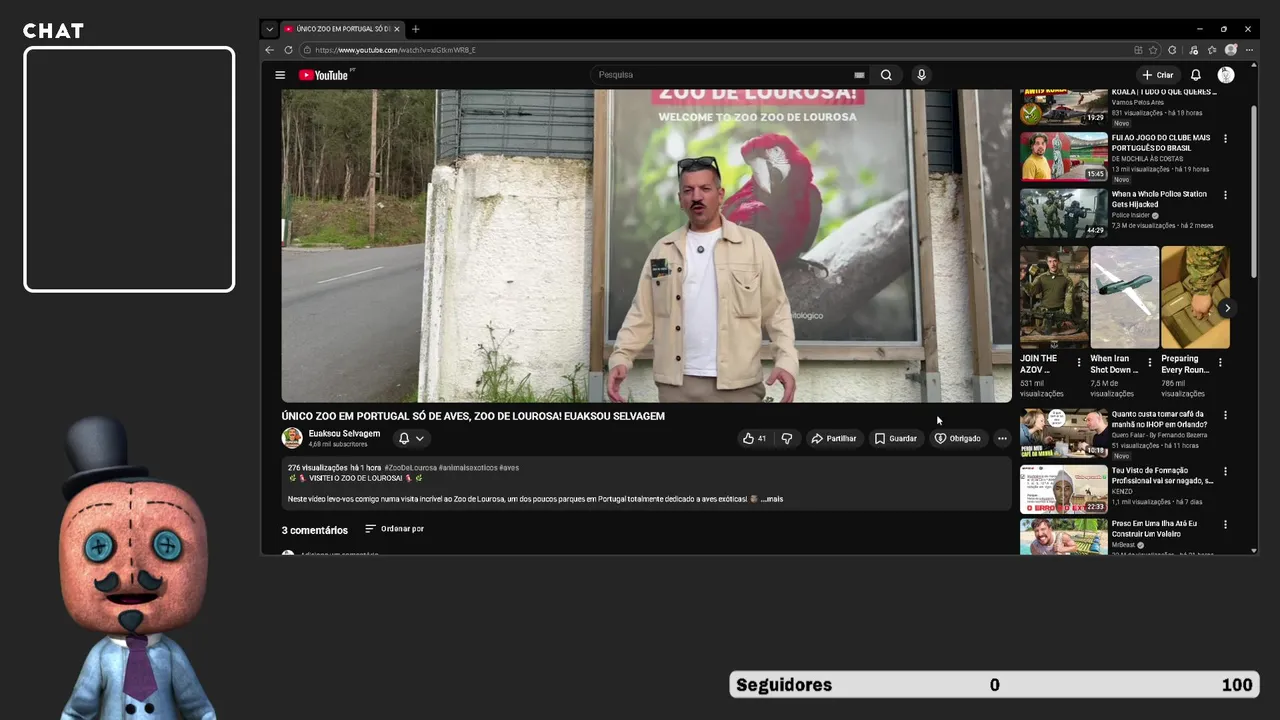Click the '3 comentários' heading
Image resolution: width=1280 pixels, height=720 pixels.
(315, 530)
